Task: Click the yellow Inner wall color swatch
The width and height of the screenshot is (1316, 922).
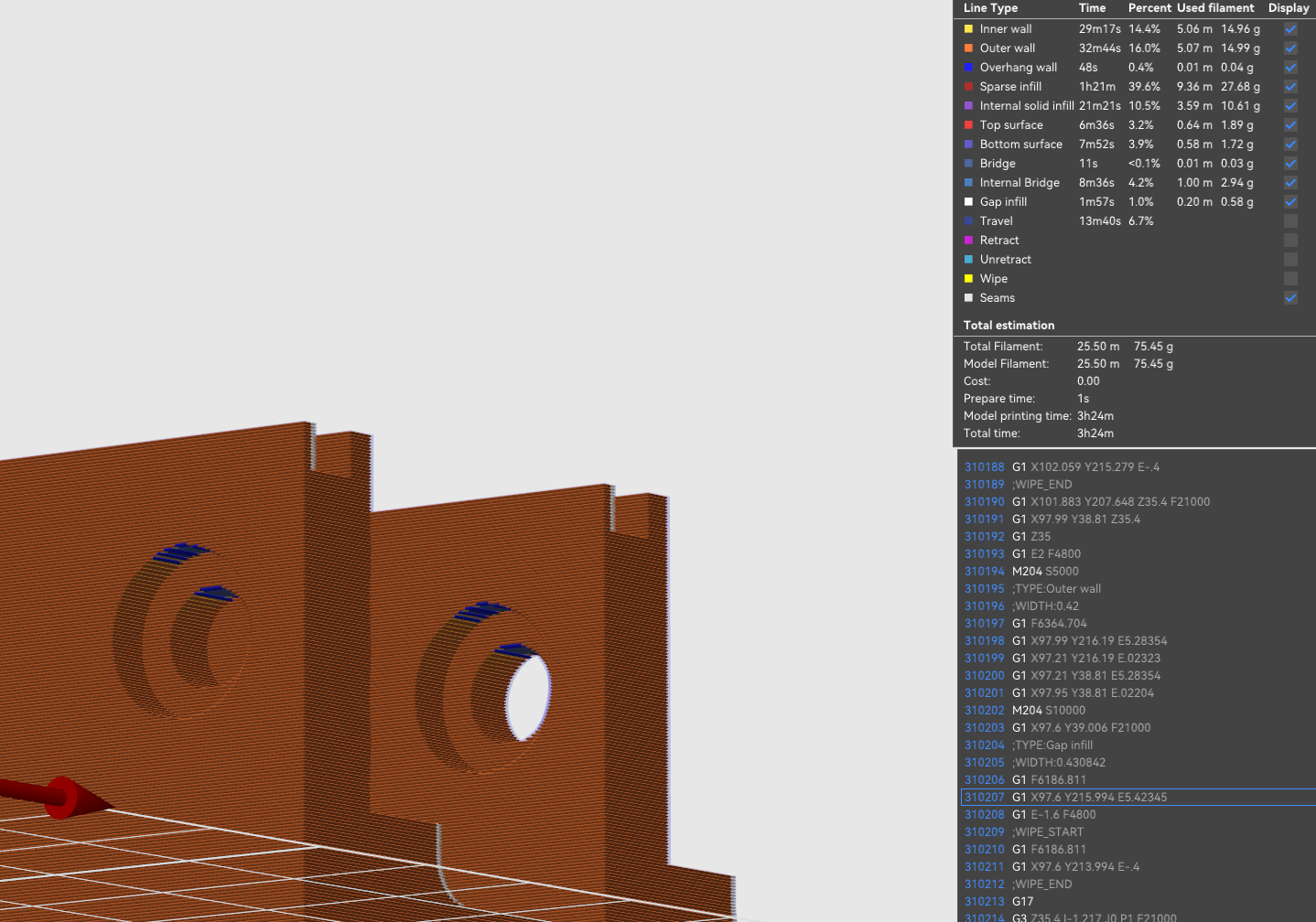Action: (x=968, y=29)
